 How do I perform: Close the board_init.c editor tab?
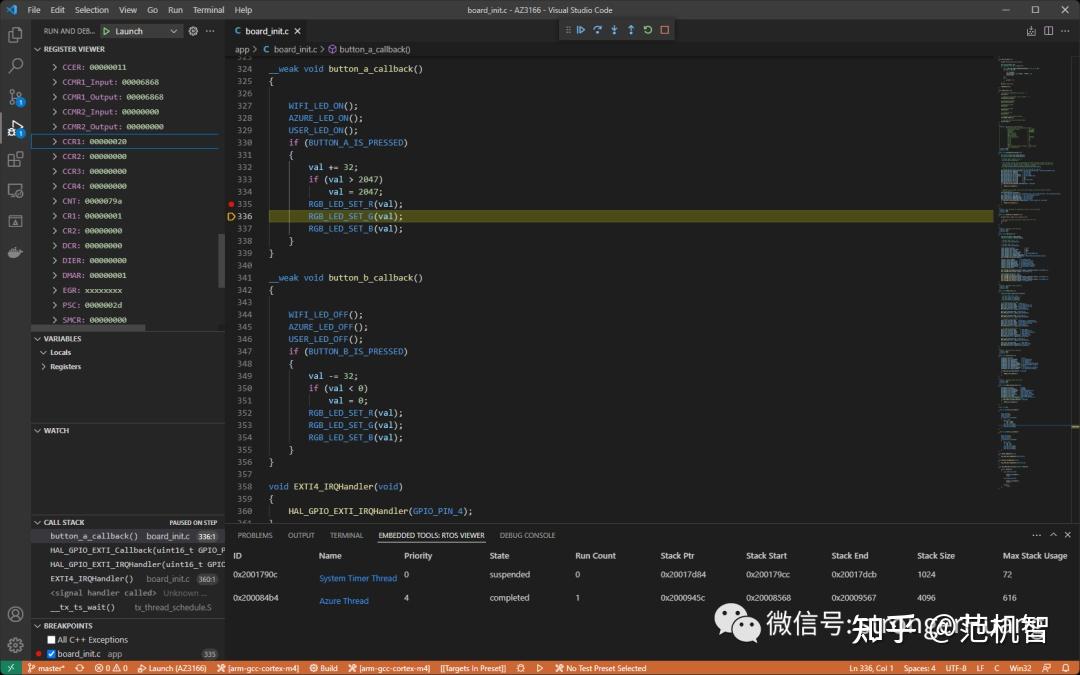point(298,31)
